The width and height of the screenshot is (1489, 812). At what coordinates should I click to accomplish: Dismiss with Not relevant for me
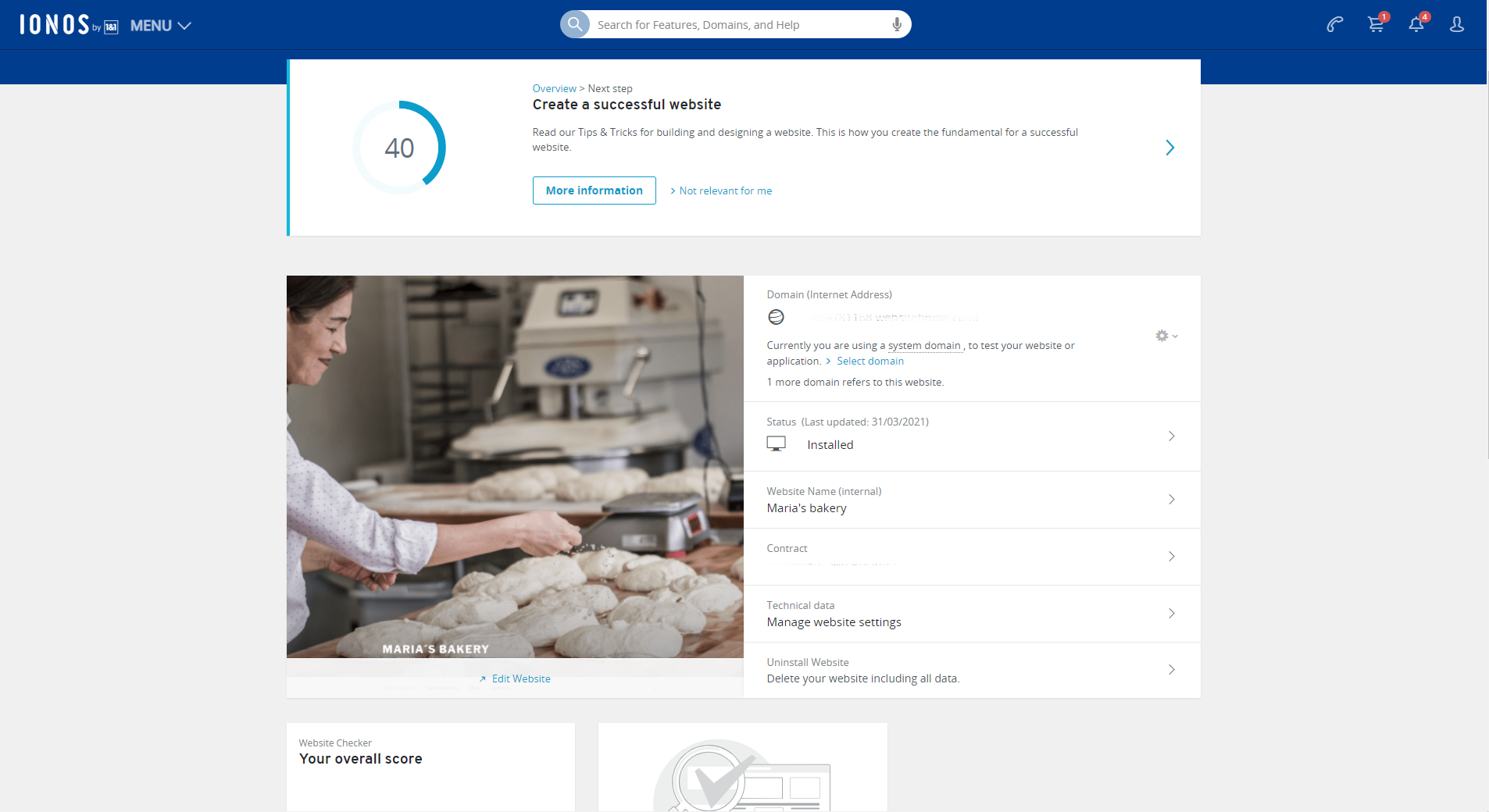coord(725,191)
